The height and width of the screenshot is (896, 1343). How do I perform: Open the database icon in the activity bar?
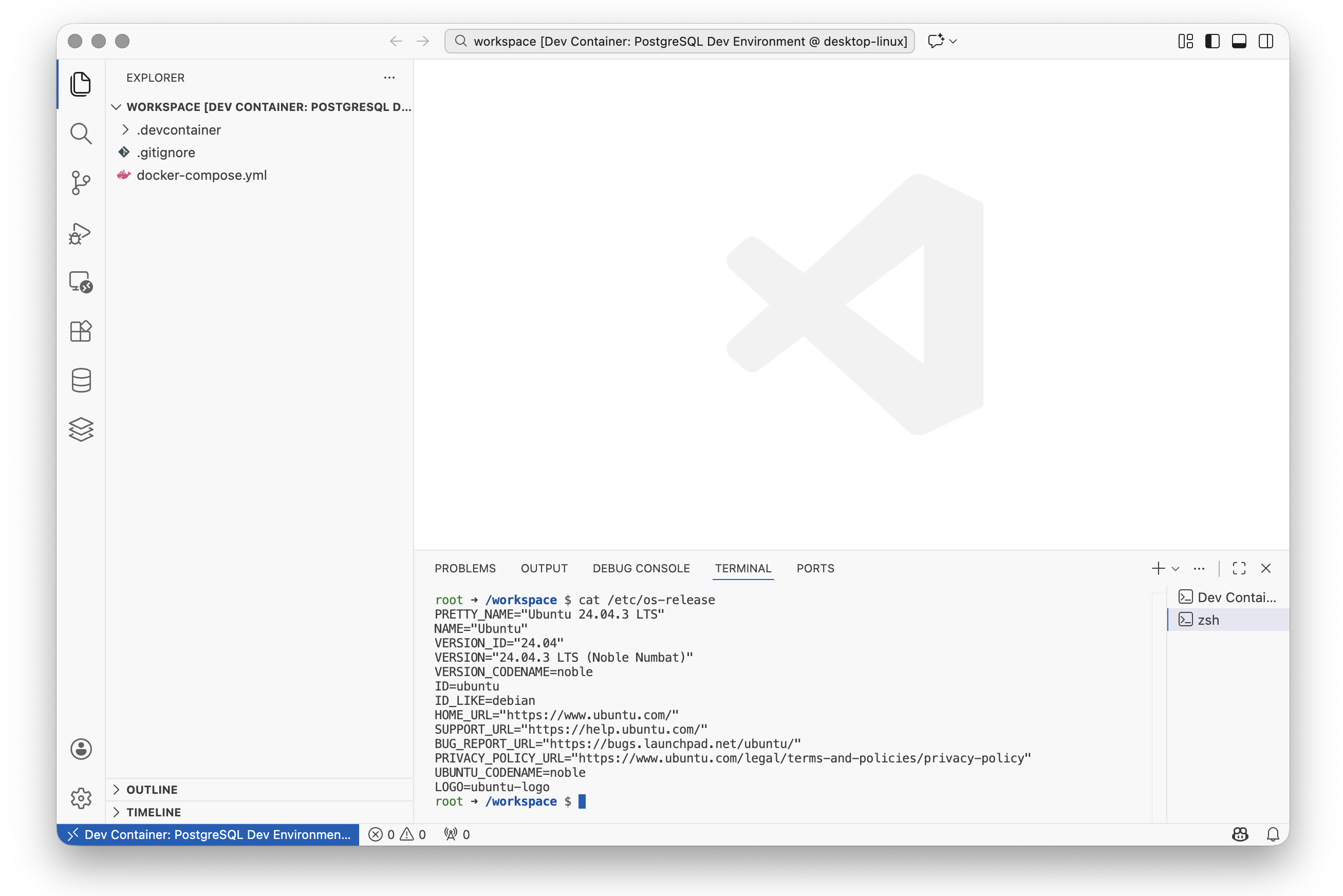click(x=81, y=381)
